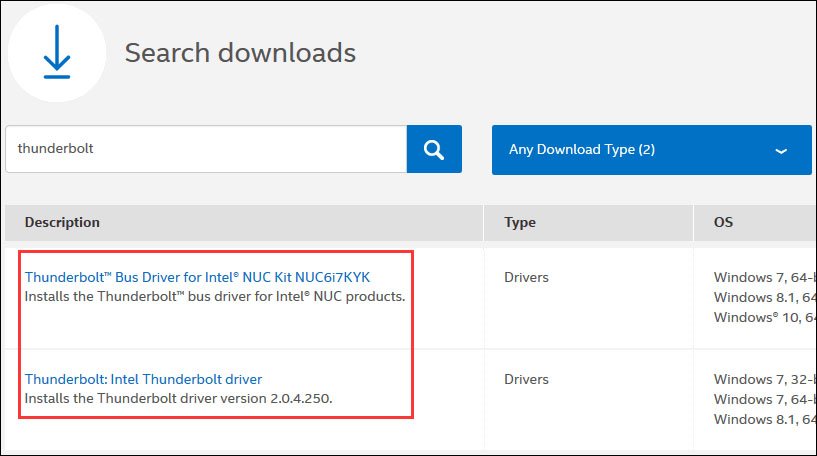The height and width of the screenshot is (456, 817).
Task: Click the search field containing "thunderbolt"
Action: [x=205, y=149]
